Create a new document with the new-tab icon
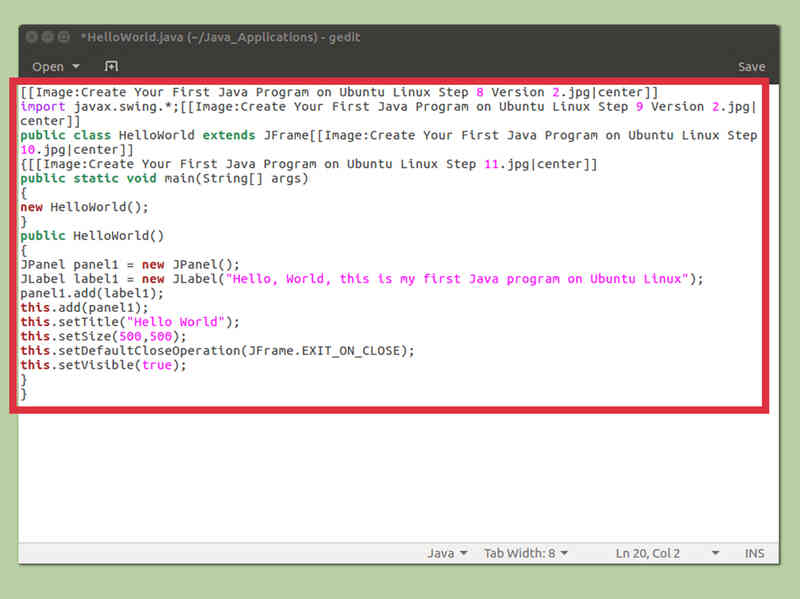 [110, 65]
